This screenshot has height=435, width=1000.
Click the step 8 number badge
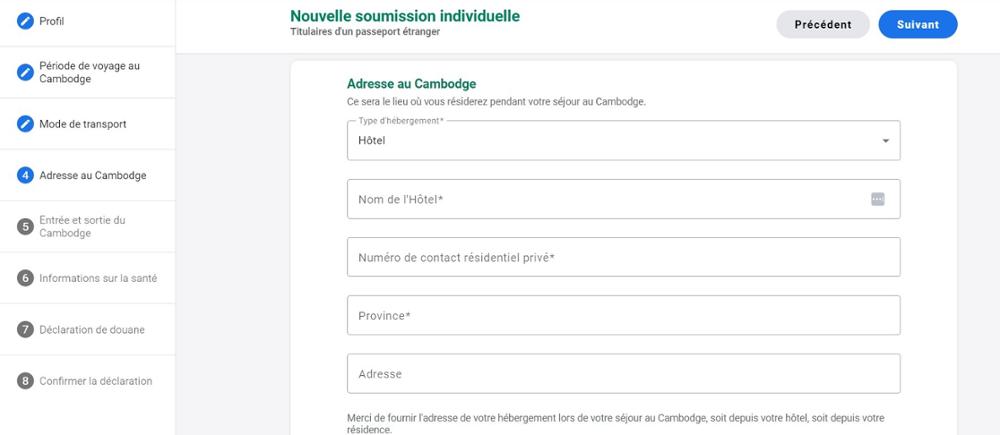pyautogui.click(x=25, y=381)
